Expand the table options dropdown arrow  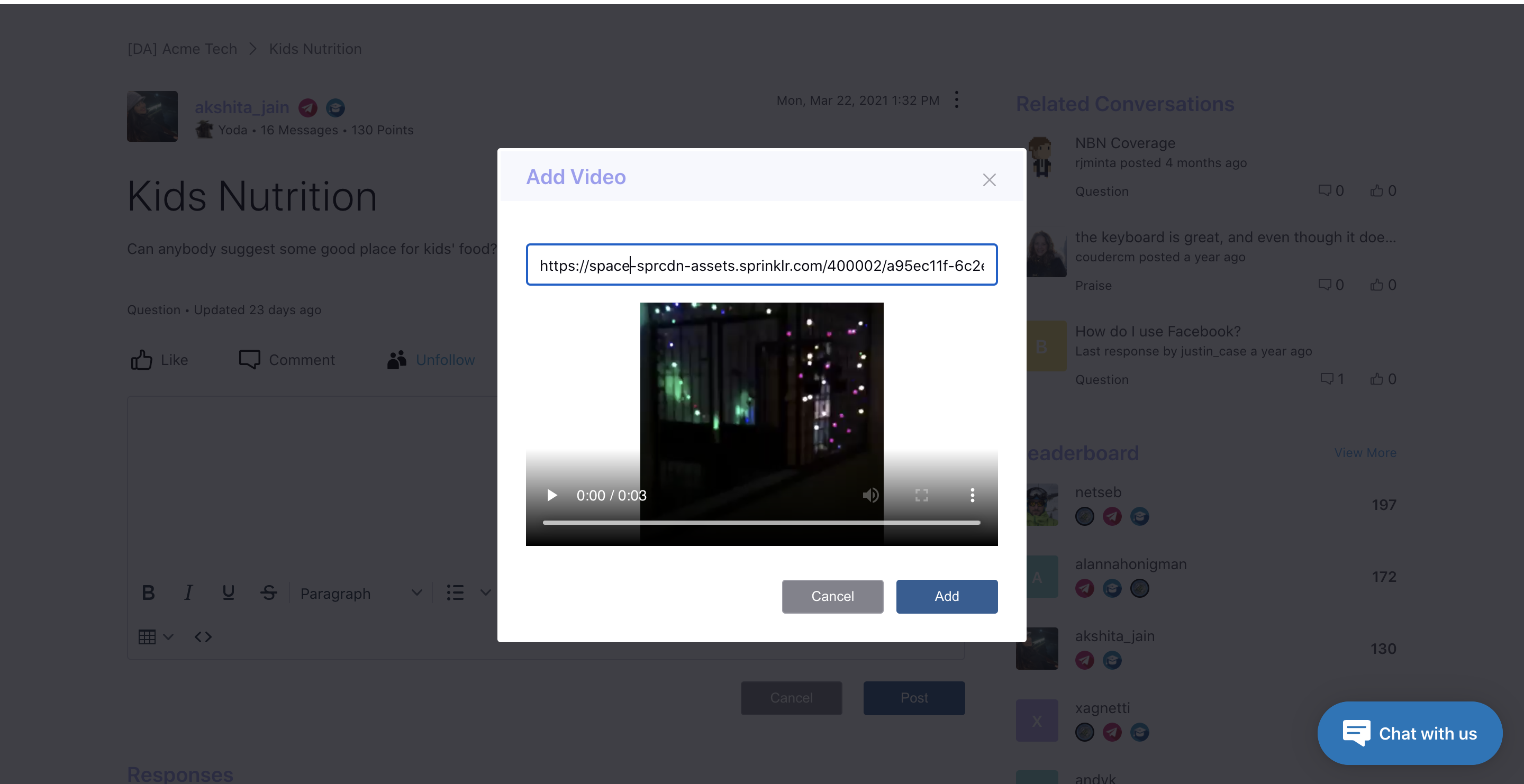tap(169, 637)
